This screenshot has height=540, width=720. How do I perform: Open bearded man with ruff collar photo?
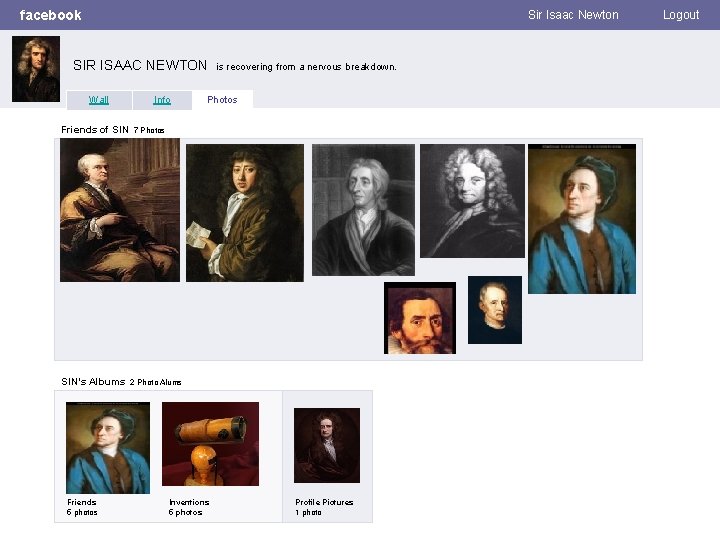coord(420,318)
